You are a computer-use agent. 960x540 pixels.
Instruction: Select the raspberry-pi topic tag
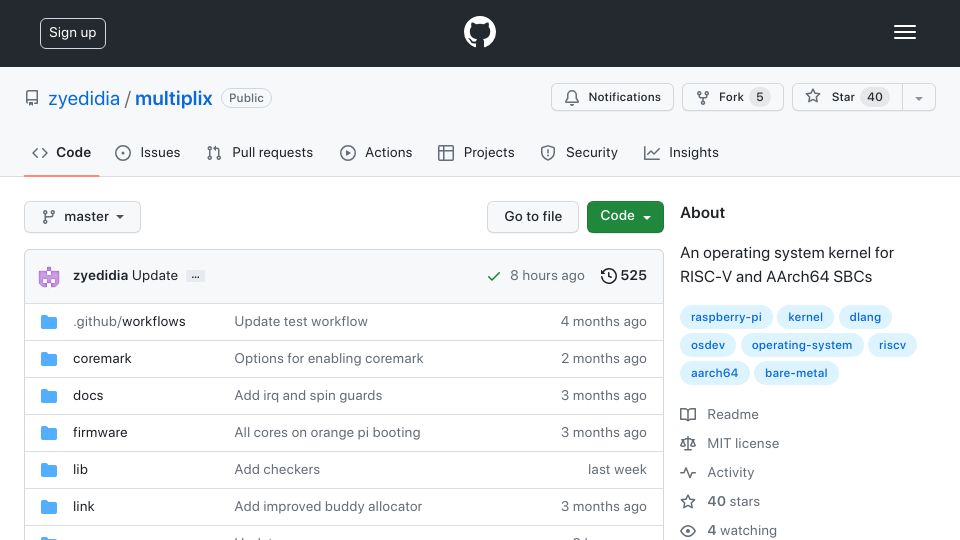(x=726, y=317)
